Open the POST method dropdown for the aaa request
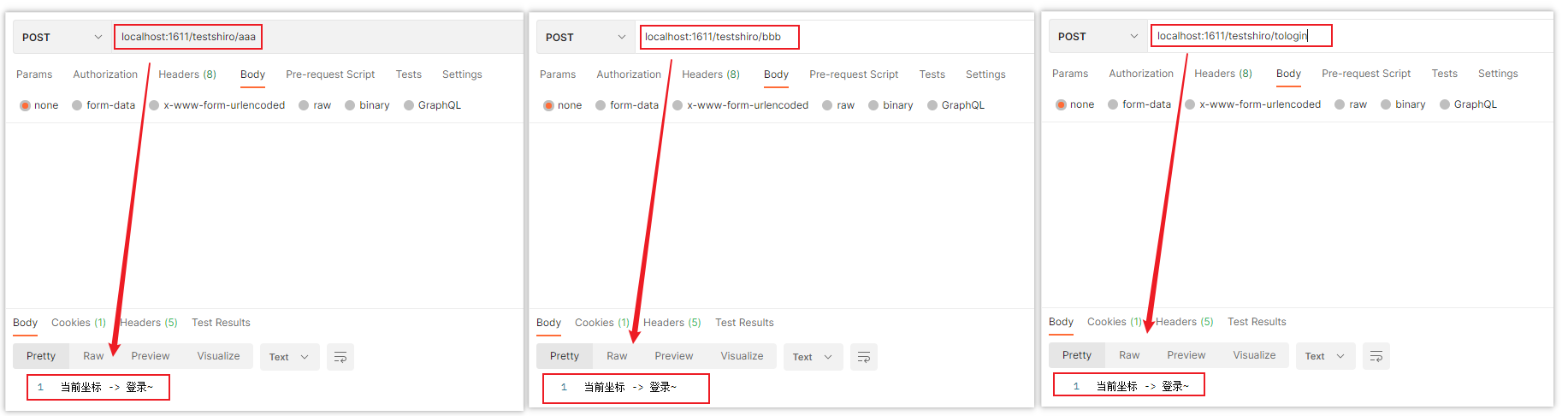The width and height of the screenshot is (1568, 416). [62, 37]
